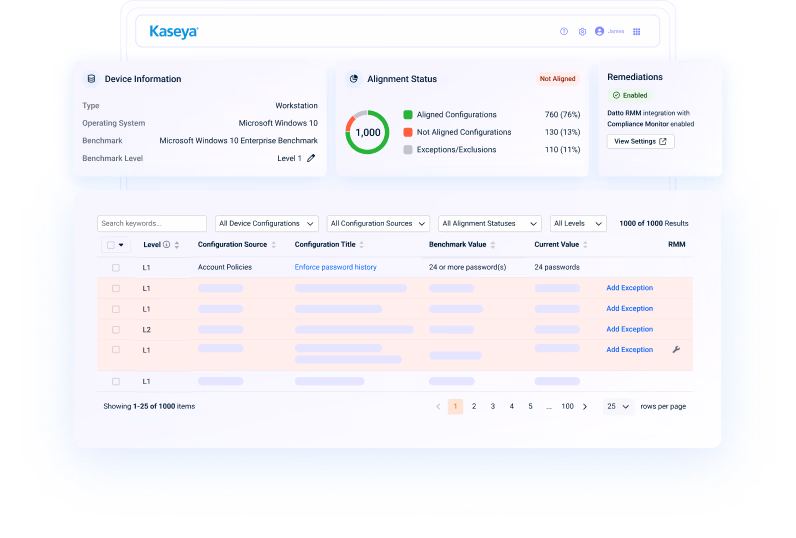Viewport: 796px width, 538px height.
Task: Check the first highlighted L1 row checkbox
Action: 116,288
